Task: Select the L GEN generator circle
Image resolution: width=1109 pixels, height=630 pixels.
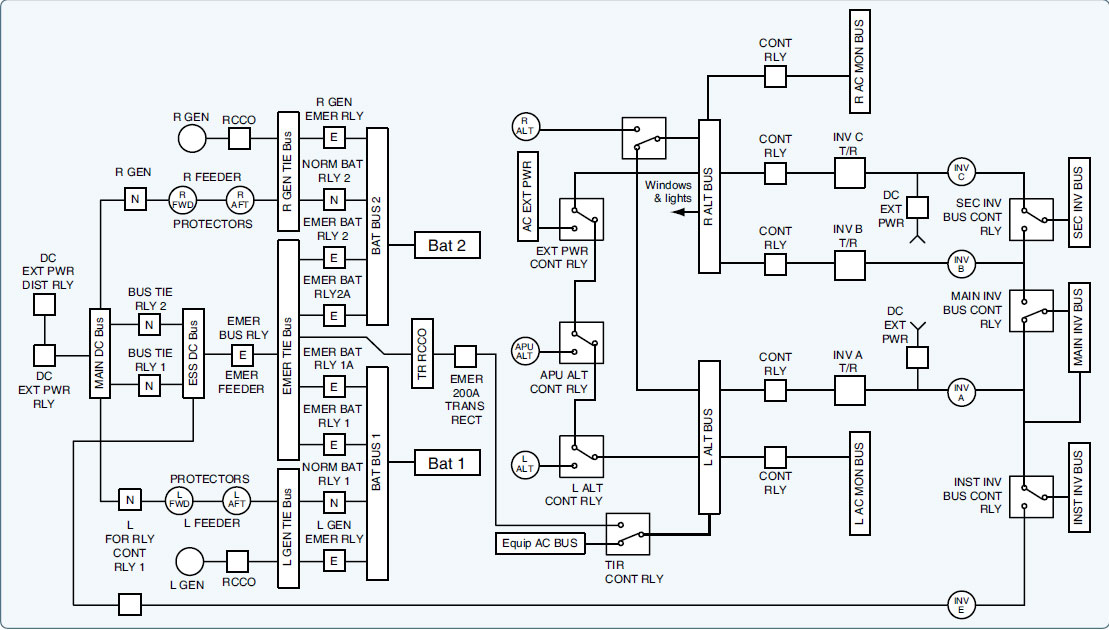Action: [190, 562]
